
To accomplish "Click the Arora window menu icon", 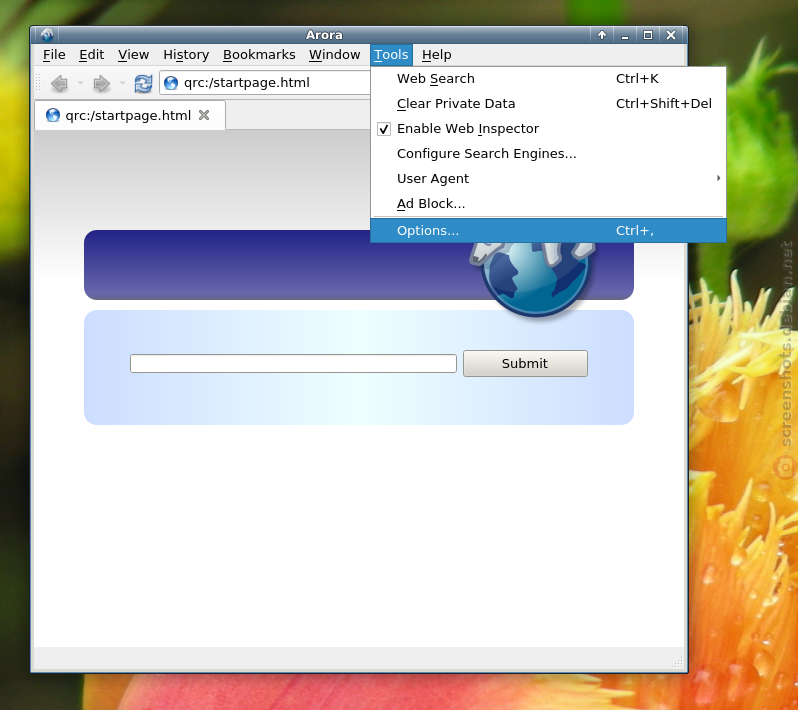I will pos(47,35).
